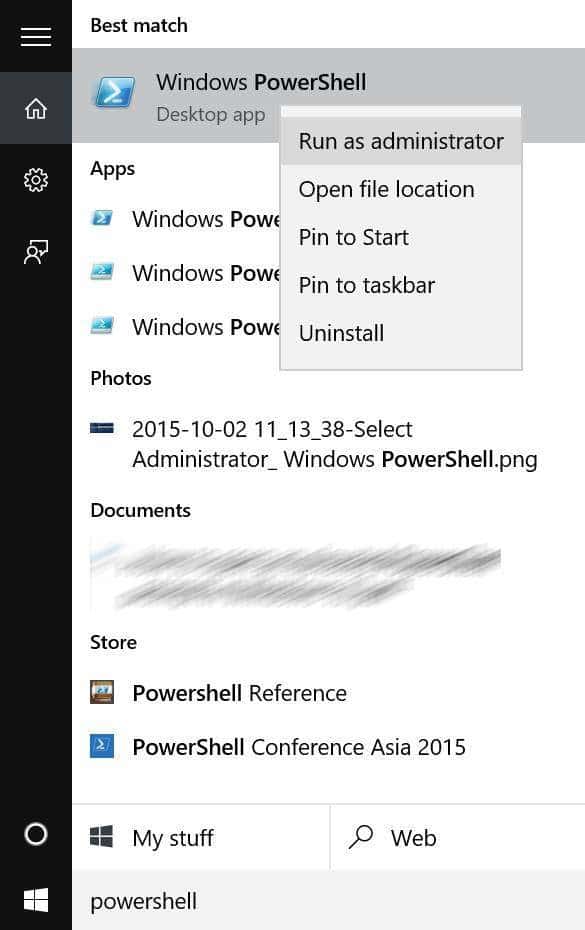The width and height of the screenshot is (585, 930).
Task: Click the large Windows PowerShell best match icon
Action: [114, 93]
